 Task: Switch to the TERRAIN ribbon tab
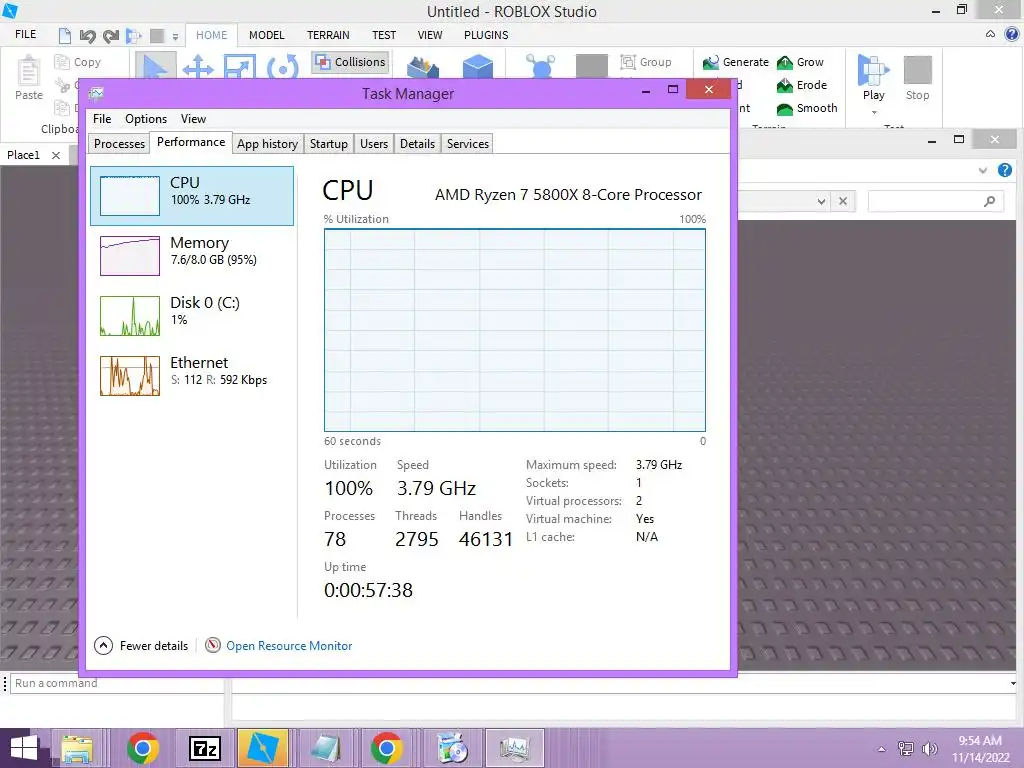pyautogui.click(x=328, y=35)
